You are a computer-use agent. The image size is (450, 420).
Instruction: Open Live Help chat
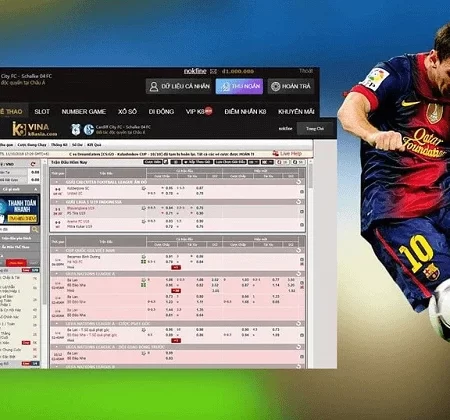287,153
